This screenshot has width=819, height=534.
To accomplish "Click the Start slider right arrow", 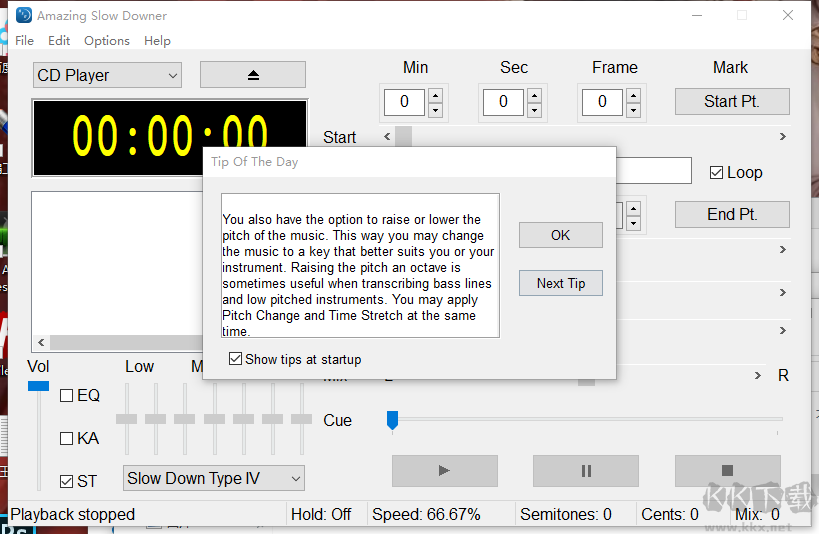I will point(782,137).
